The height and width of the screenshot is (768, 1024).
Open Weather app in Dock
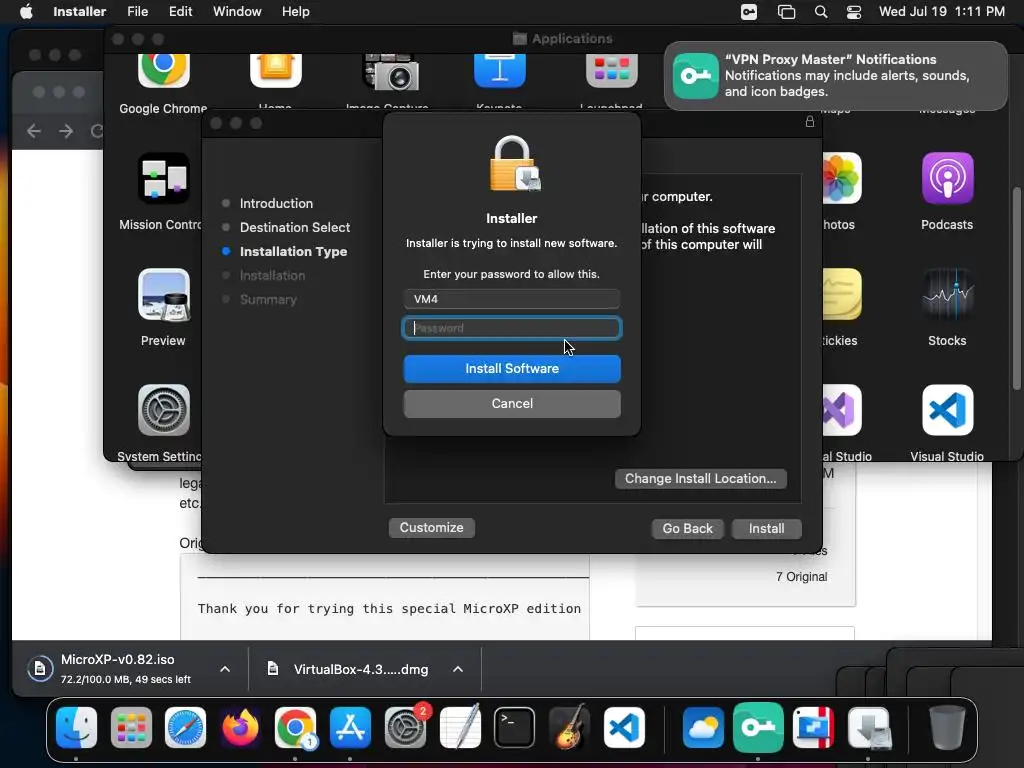pos(703,727)
